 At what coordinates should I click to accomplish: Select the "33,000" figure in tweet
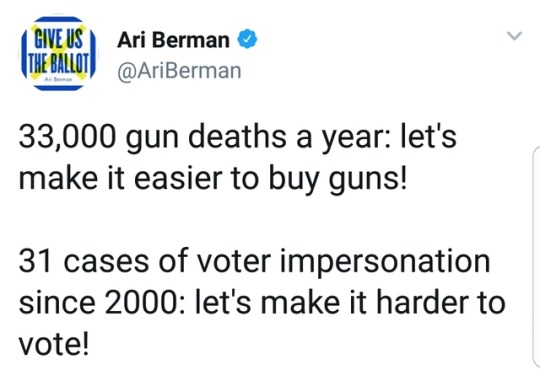(68, 137)
